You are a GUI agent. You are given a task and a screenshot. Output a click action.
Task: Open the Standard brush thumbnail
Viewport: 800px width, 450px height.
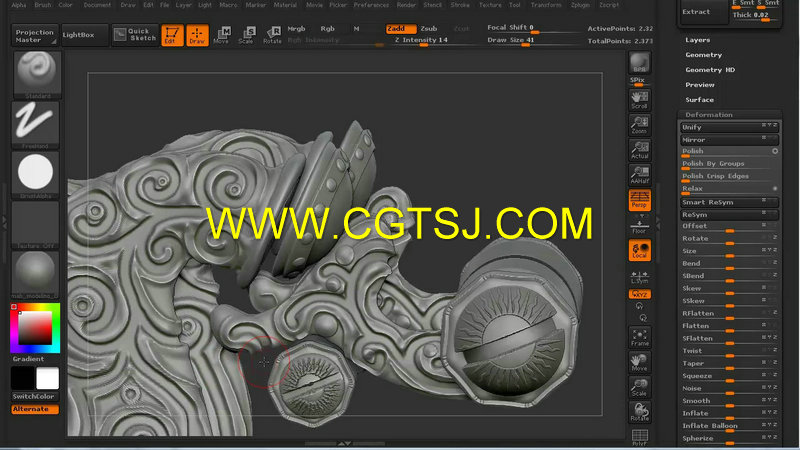click(x=37, y=74)
